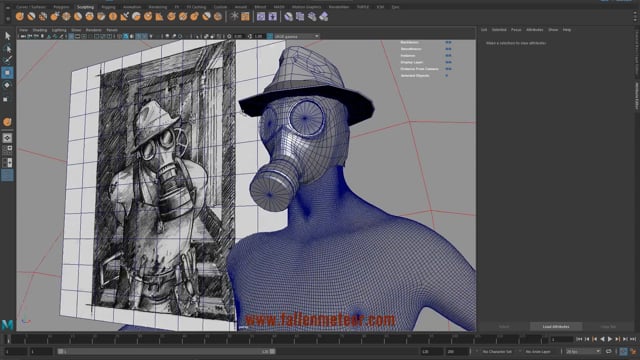Select the Foamy sculpt brush

coord(89,17)
